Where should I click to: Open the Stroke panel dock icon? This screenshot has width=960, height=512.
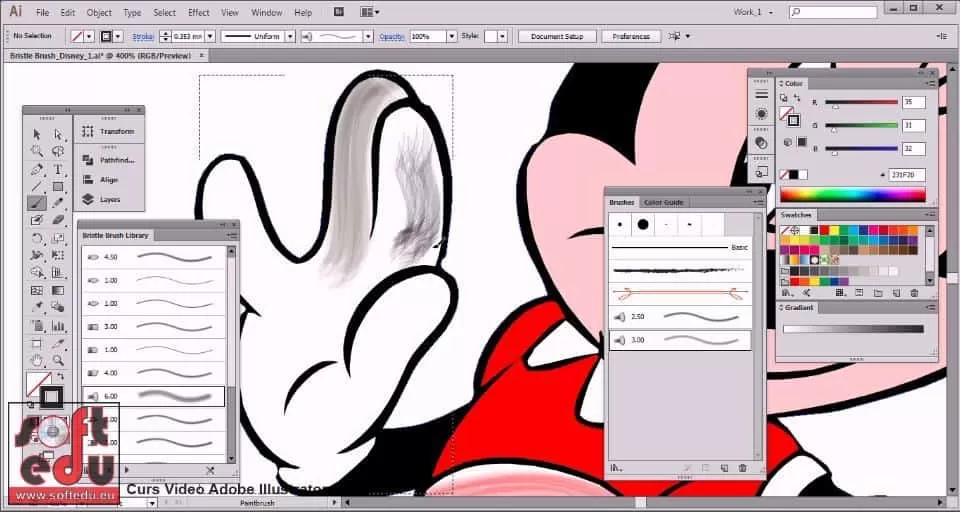(x=761, y=94)
